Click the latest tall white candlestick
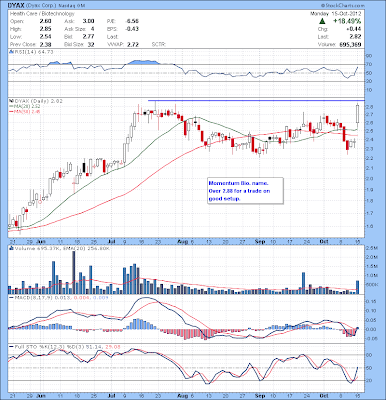The image size is (386, 400). point(358,114)
